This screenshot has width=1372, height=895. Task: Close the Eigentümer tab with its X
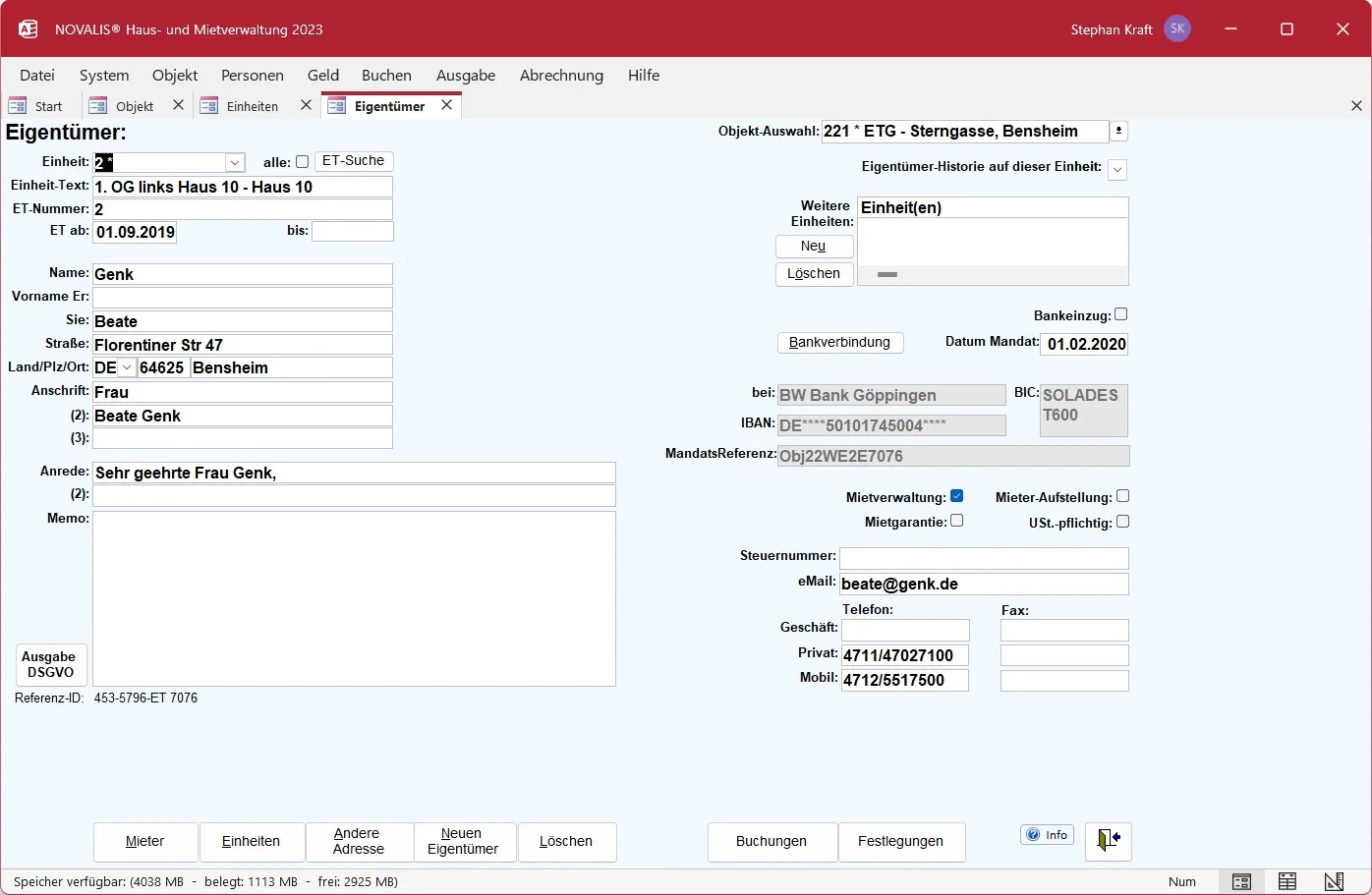(446, 105)
